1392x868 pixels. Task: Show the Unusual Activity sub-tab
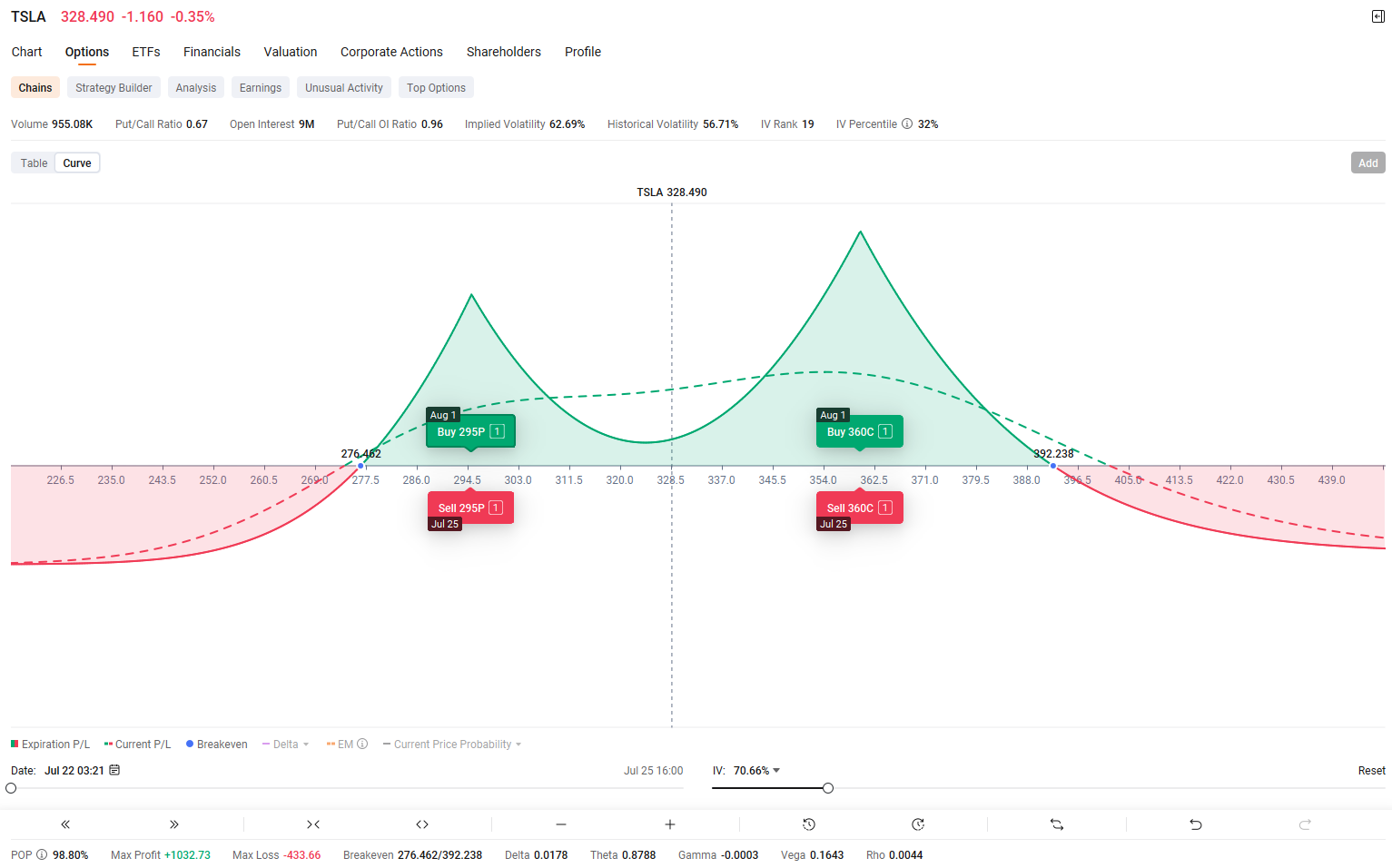tap(344, 88)
